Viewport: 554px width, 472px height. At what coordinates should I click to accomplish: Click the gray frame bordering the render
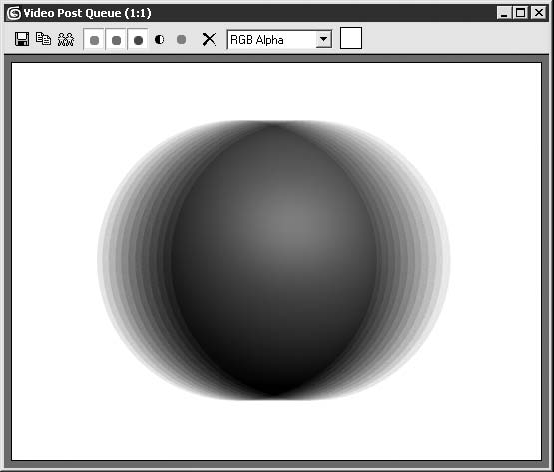tap(8, 261)
